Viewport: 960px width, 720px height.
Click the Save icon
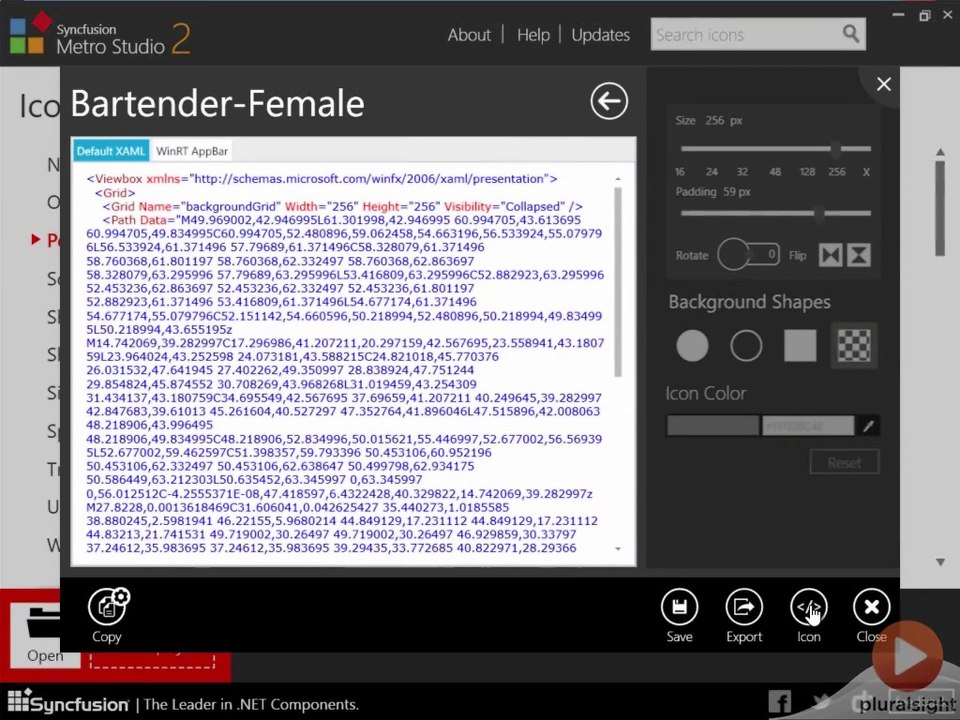[x=679, y=607]
